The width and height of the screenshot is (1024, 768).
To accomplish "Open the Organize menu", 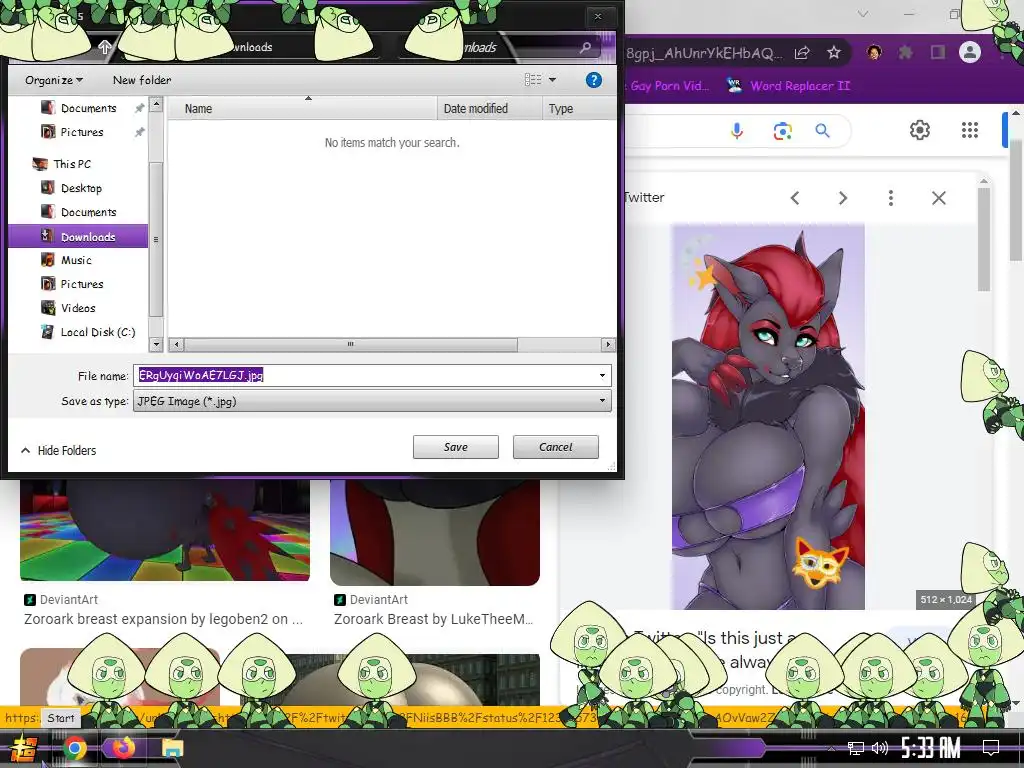I will click(54, 80).
